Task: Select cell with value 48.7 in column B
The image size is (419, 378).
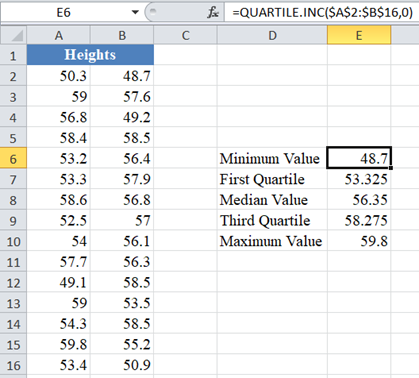Action: tap(122, 76)
